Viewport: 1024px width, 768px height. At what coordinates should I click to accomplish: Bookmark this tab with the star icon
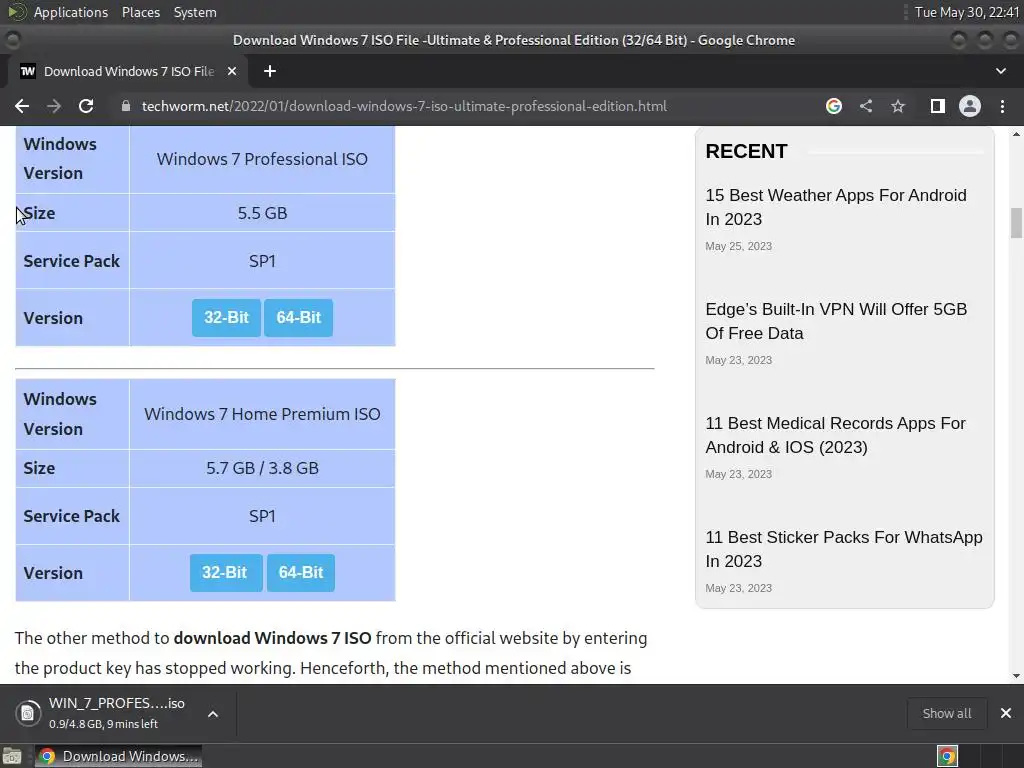(898, 106)
